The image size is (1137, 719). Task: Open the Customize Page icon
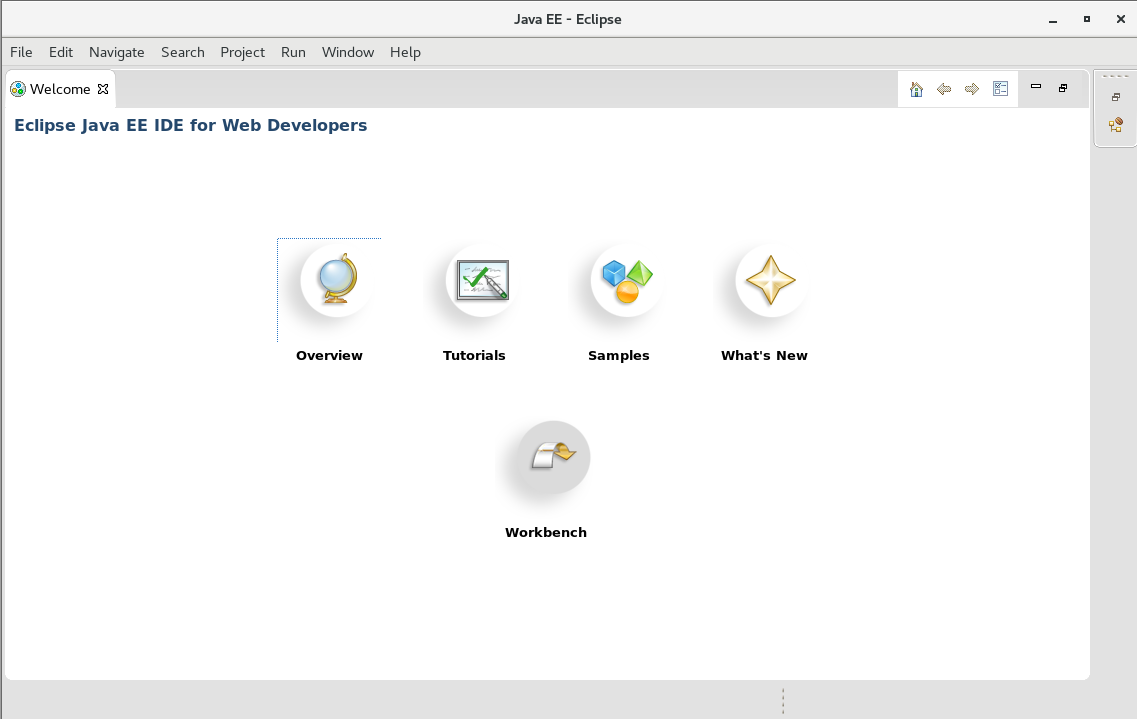[x=1001, y=88]
